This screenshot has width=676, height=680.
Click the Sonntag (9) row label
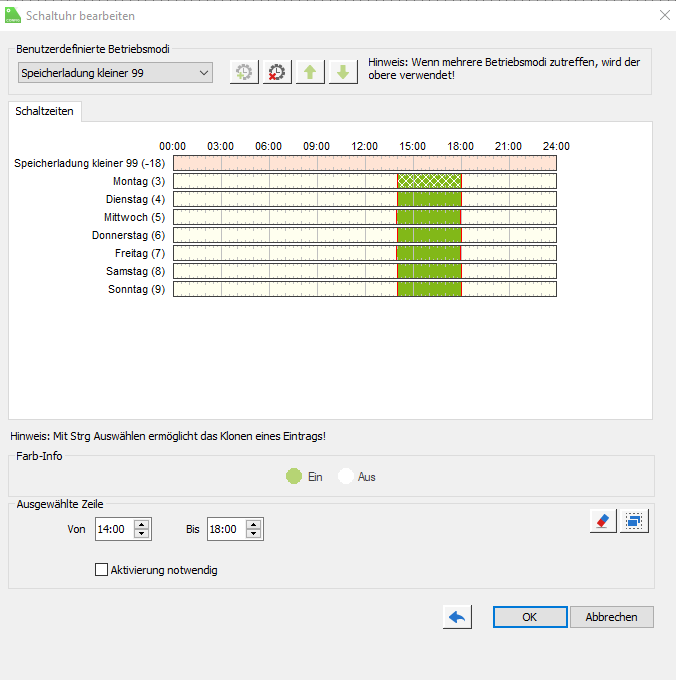click(x=137, y=289)
